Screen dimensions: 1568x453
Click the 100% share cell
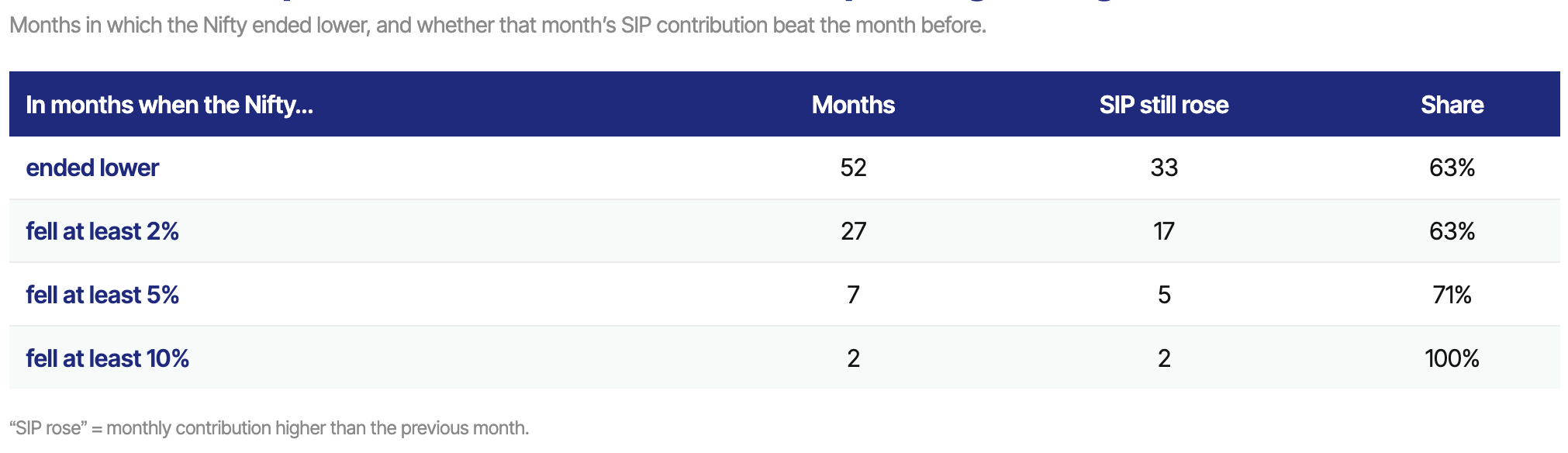(1452, 358)
